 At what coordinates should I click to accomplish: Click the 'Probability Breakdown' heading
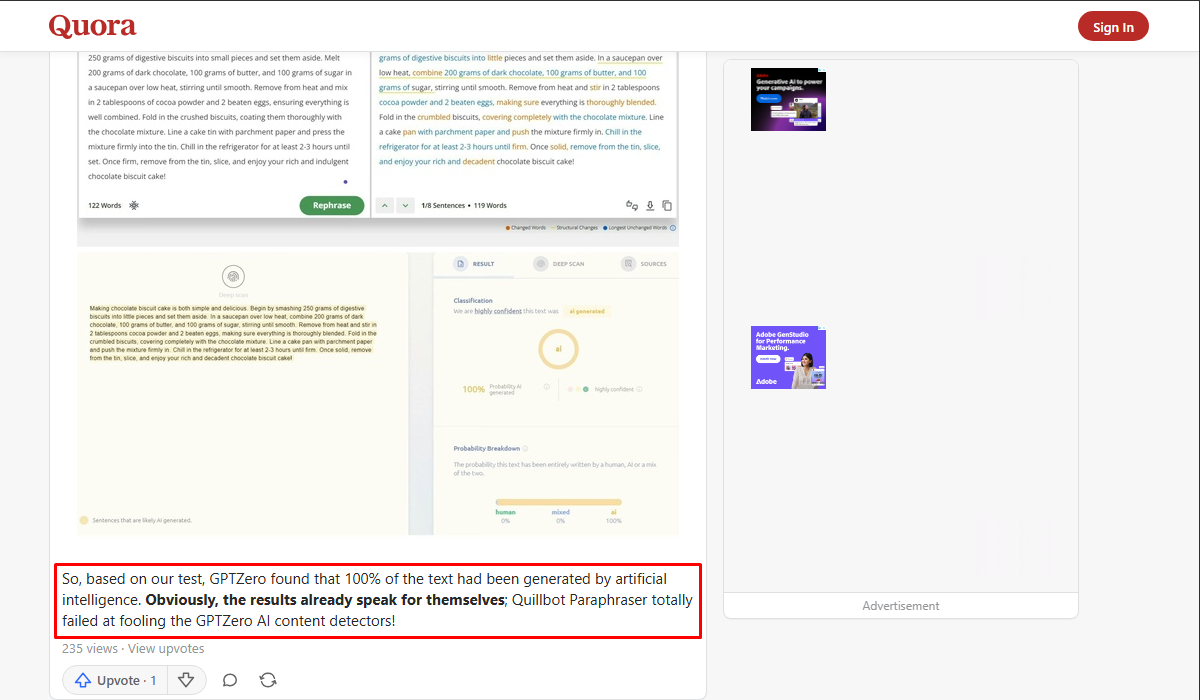coord(487,448)
